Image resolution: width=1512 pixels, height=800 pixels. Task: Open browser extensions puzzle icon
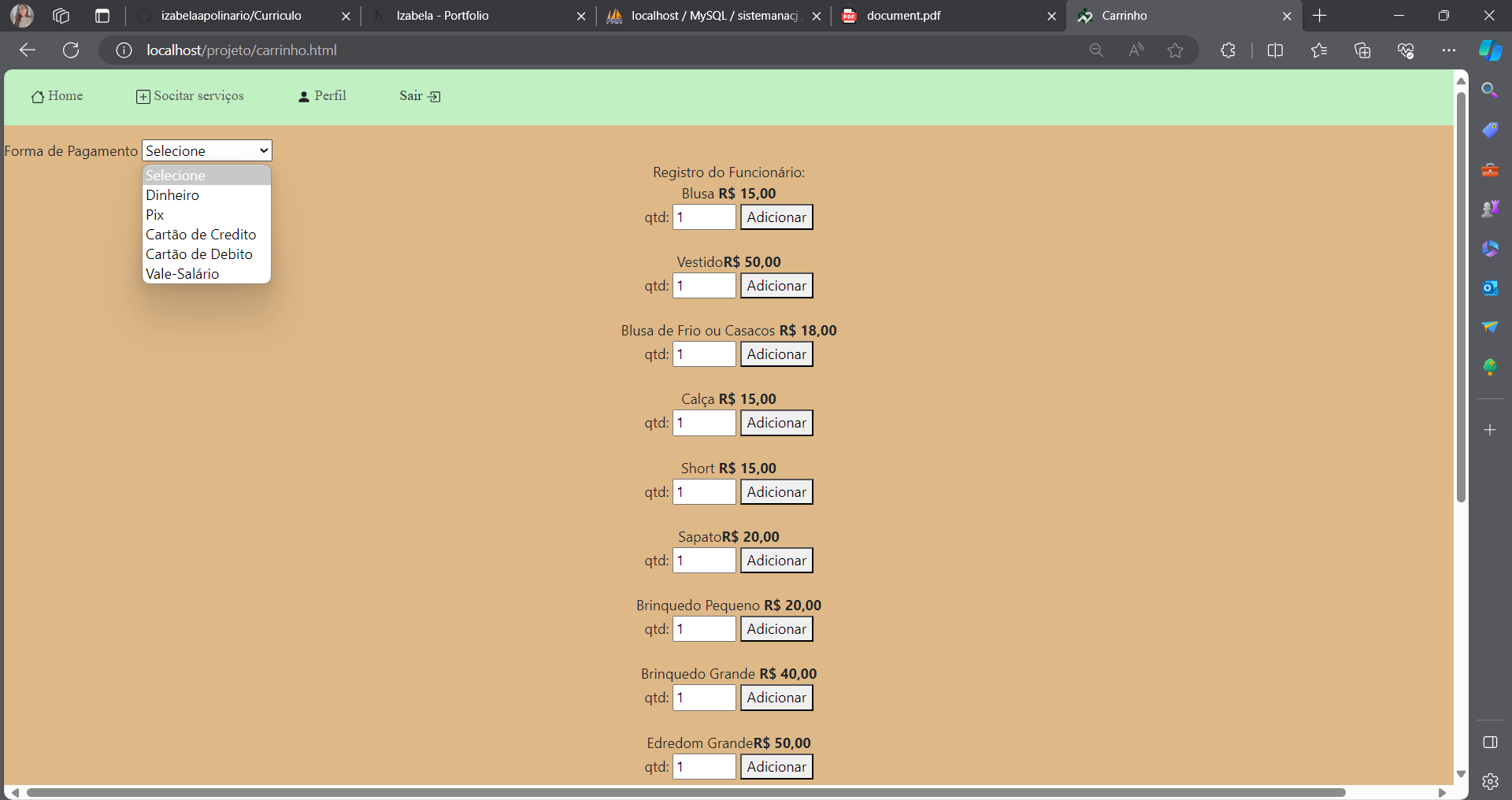tap(1228, 50)
